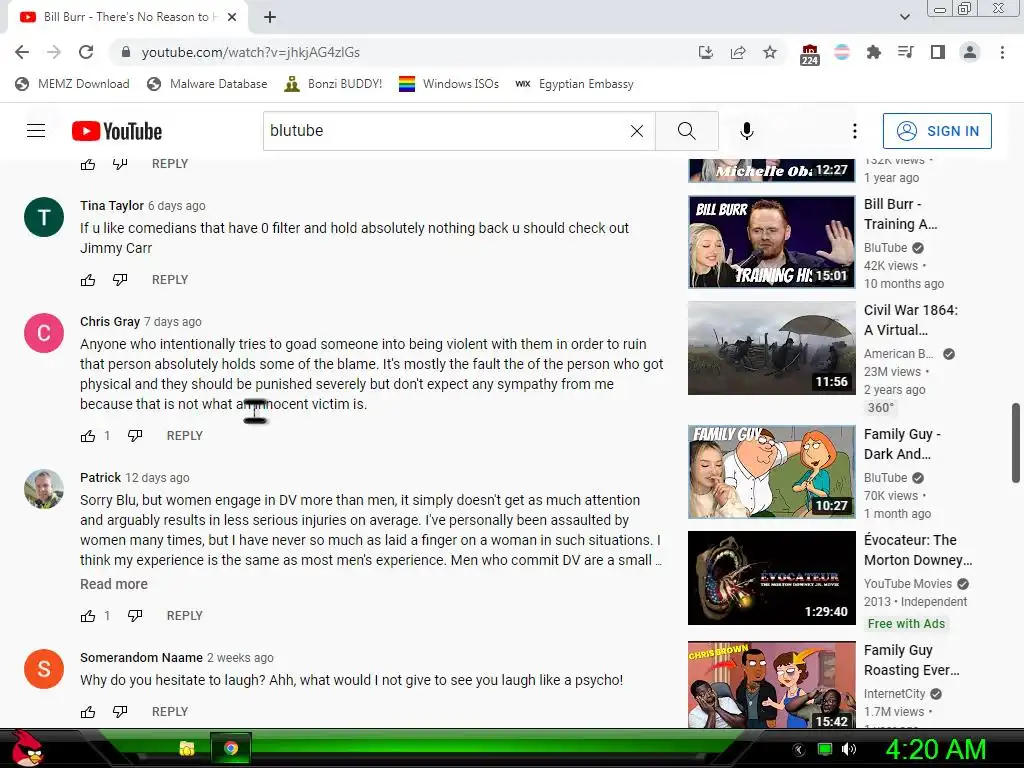The height and width of the screenshot is (768, 1024).
Task: Reply to Chris Gray's comment
Action: [185, 436]
